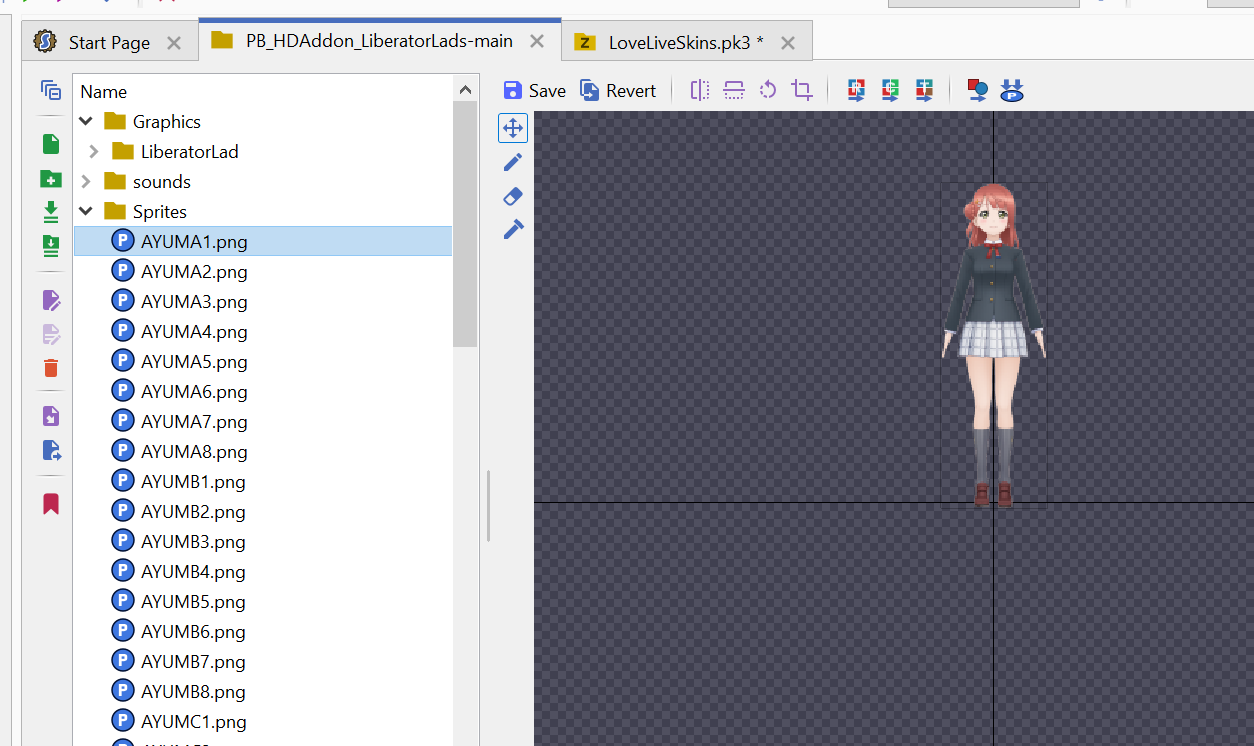Click the Crop image icon
Screen dimensions: 1254x746
click(802, 91)
